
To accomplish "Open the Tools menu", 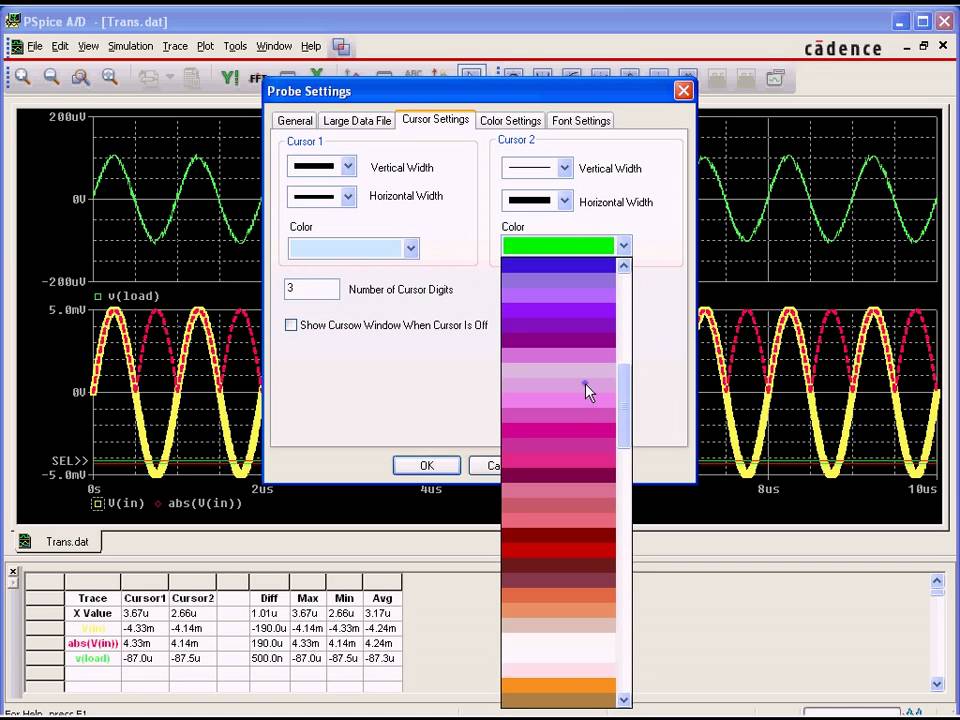I will [235, 47].
